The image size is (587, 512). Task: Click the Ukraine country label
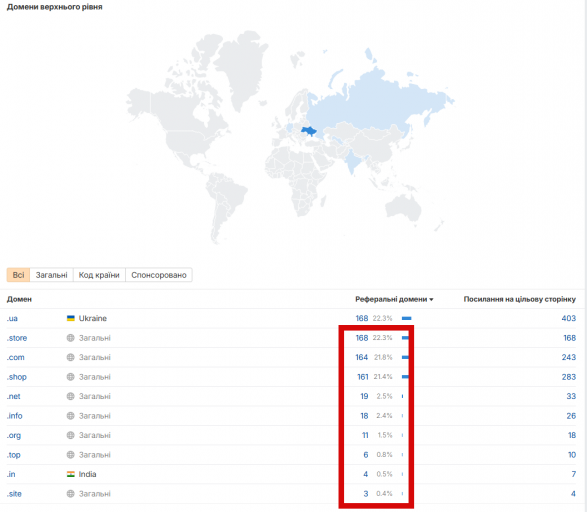[x=93, y=319]
